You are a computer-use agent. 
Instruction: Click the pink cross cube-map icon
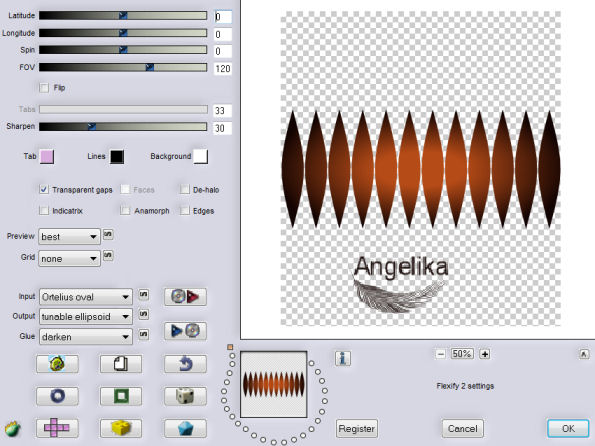point(57,428)
